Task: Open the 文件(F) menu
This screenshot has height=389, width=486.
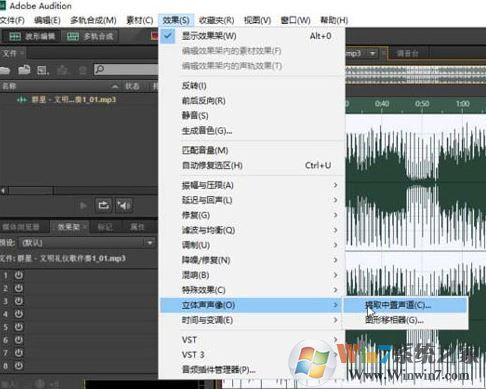Action: pos(12,20)
